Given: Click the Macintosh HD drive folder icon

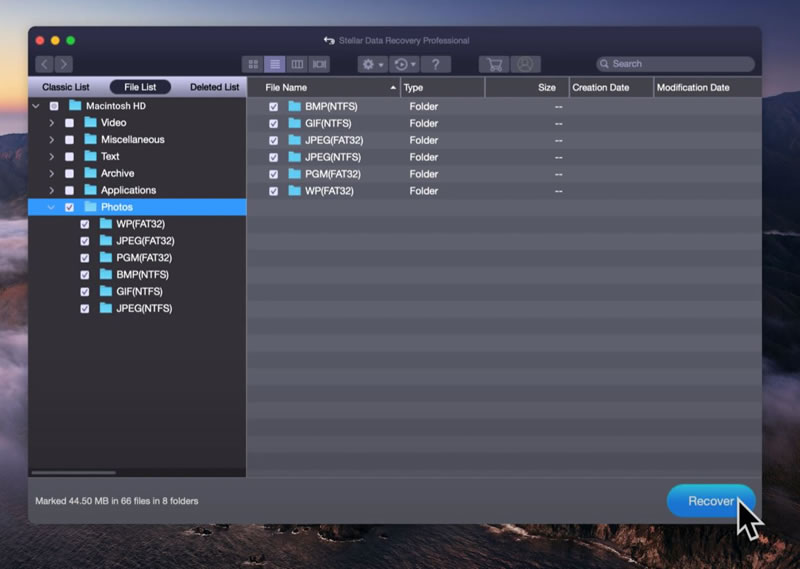Looking at the screenshot, I should coord(75,106).
